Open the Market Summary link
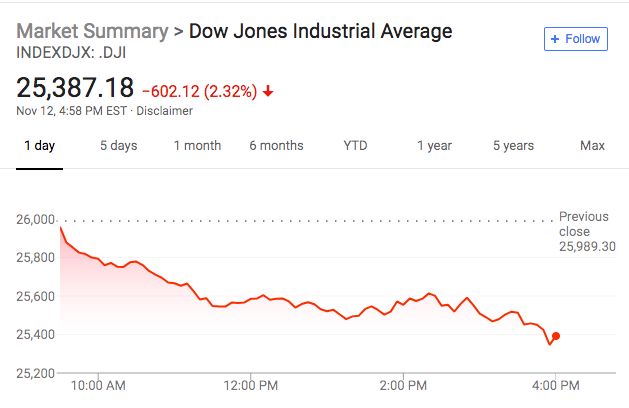 pos(92,31)
